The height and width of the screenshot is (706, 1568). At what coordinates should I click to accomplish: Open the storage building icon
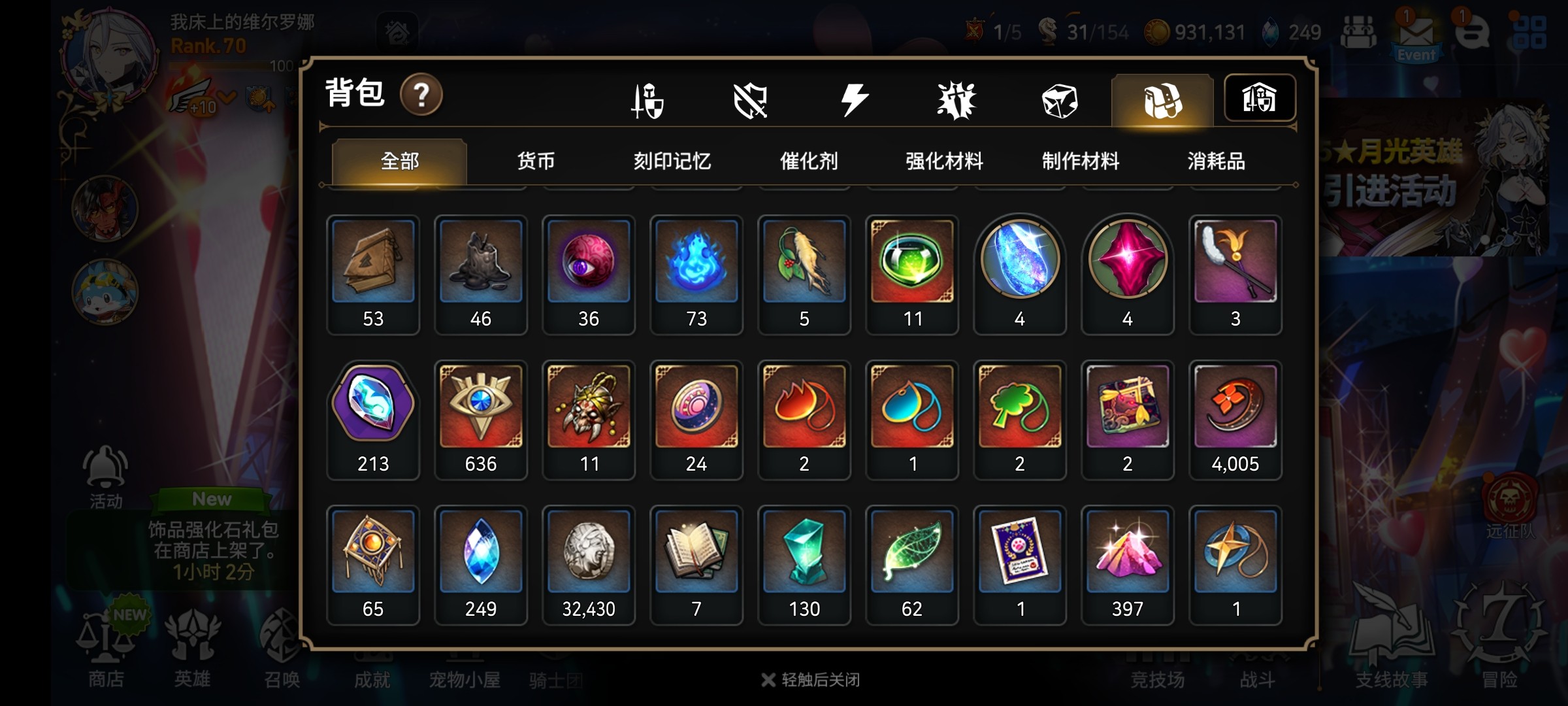tap(1260, 98)
